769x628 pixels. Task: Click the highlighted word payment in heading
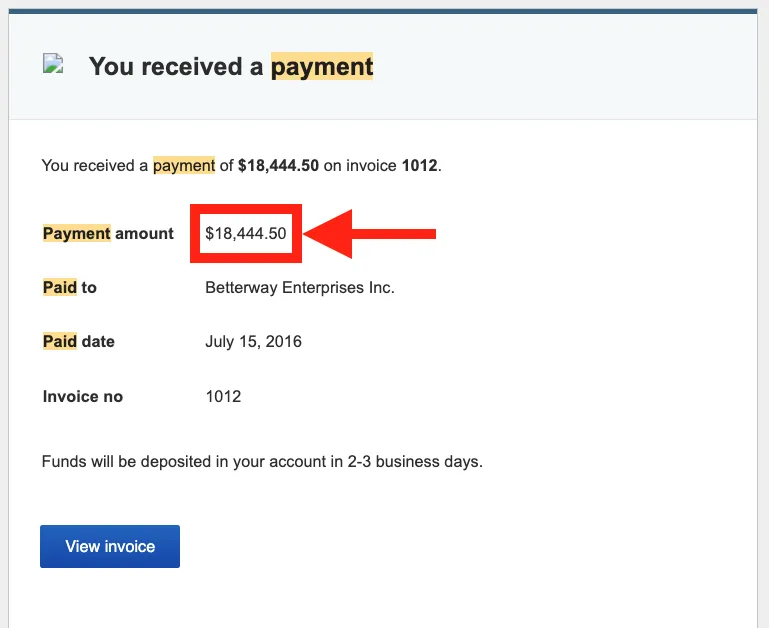click(x=322, y=66)
